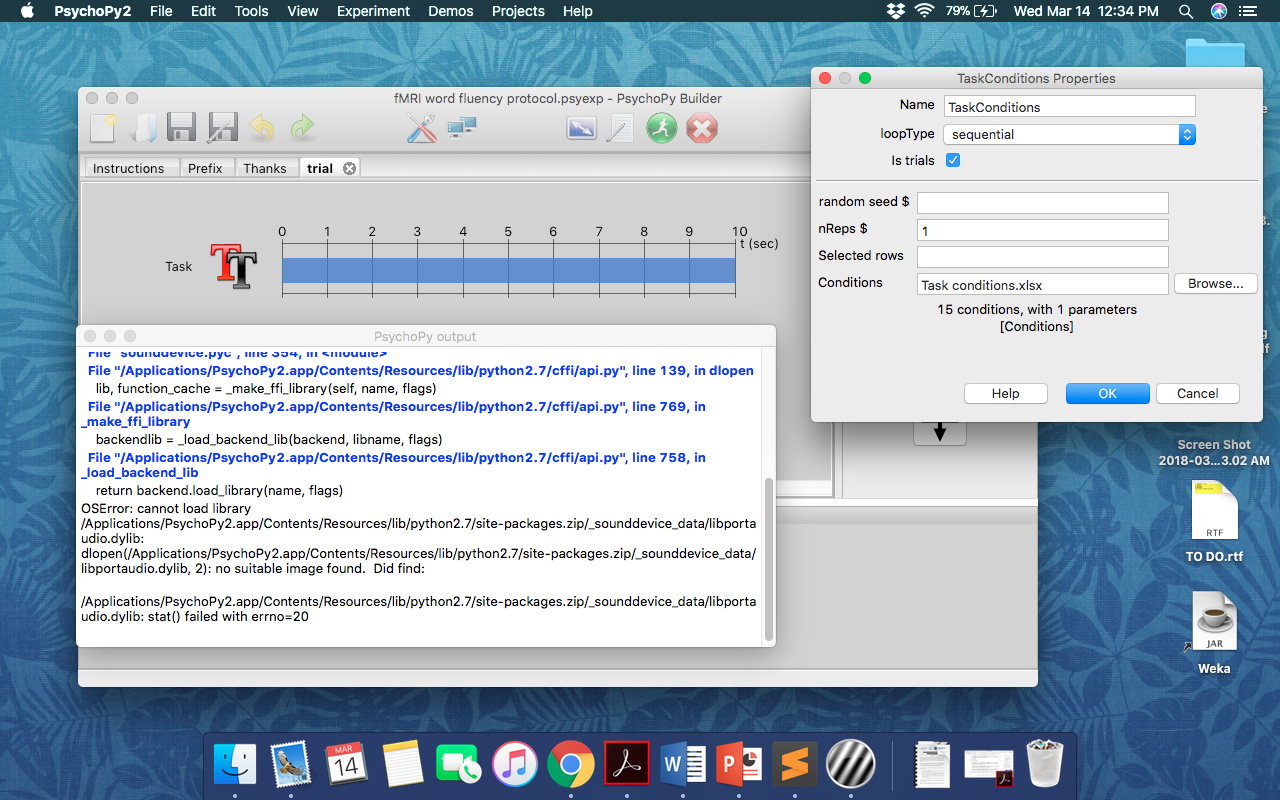The height and width of the screenshot is (800, 1280).
Task: Open Google Chrome from the Dock
Action: click(571, 765)
